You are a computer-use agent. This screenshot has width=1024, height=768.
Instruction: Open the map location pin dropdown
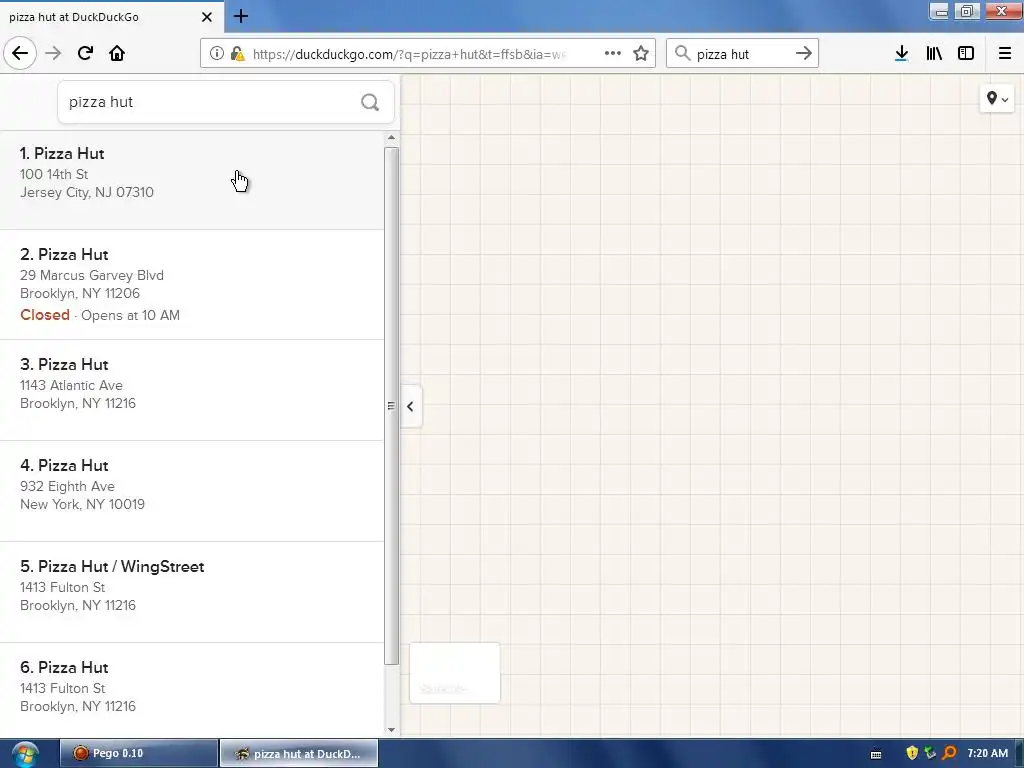point(997,99)
